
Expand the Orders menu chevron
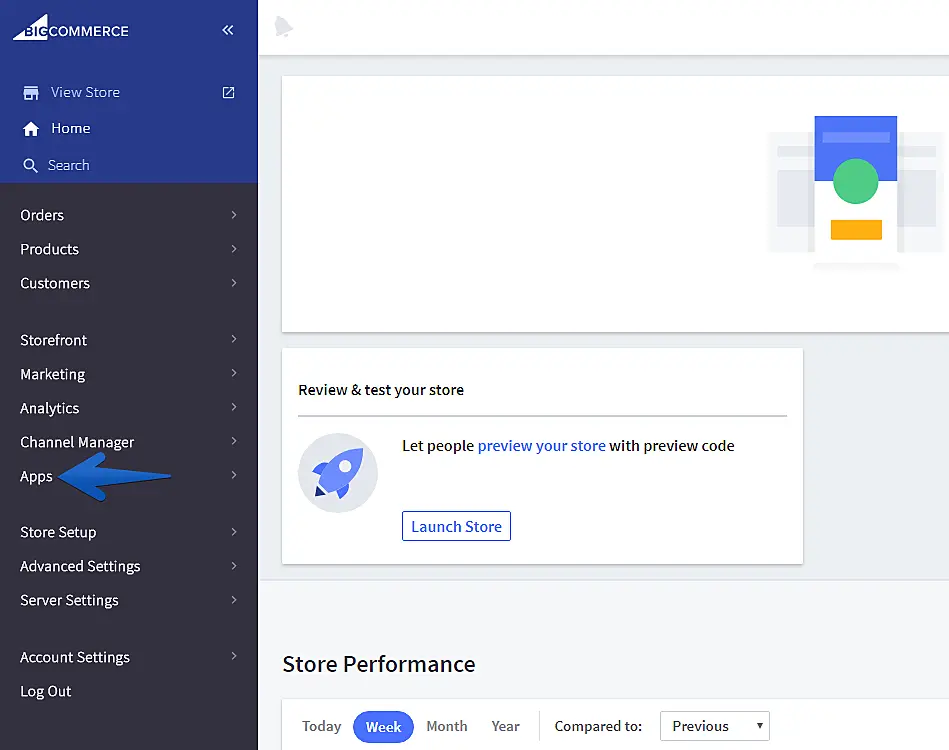(x=234, y=215)
